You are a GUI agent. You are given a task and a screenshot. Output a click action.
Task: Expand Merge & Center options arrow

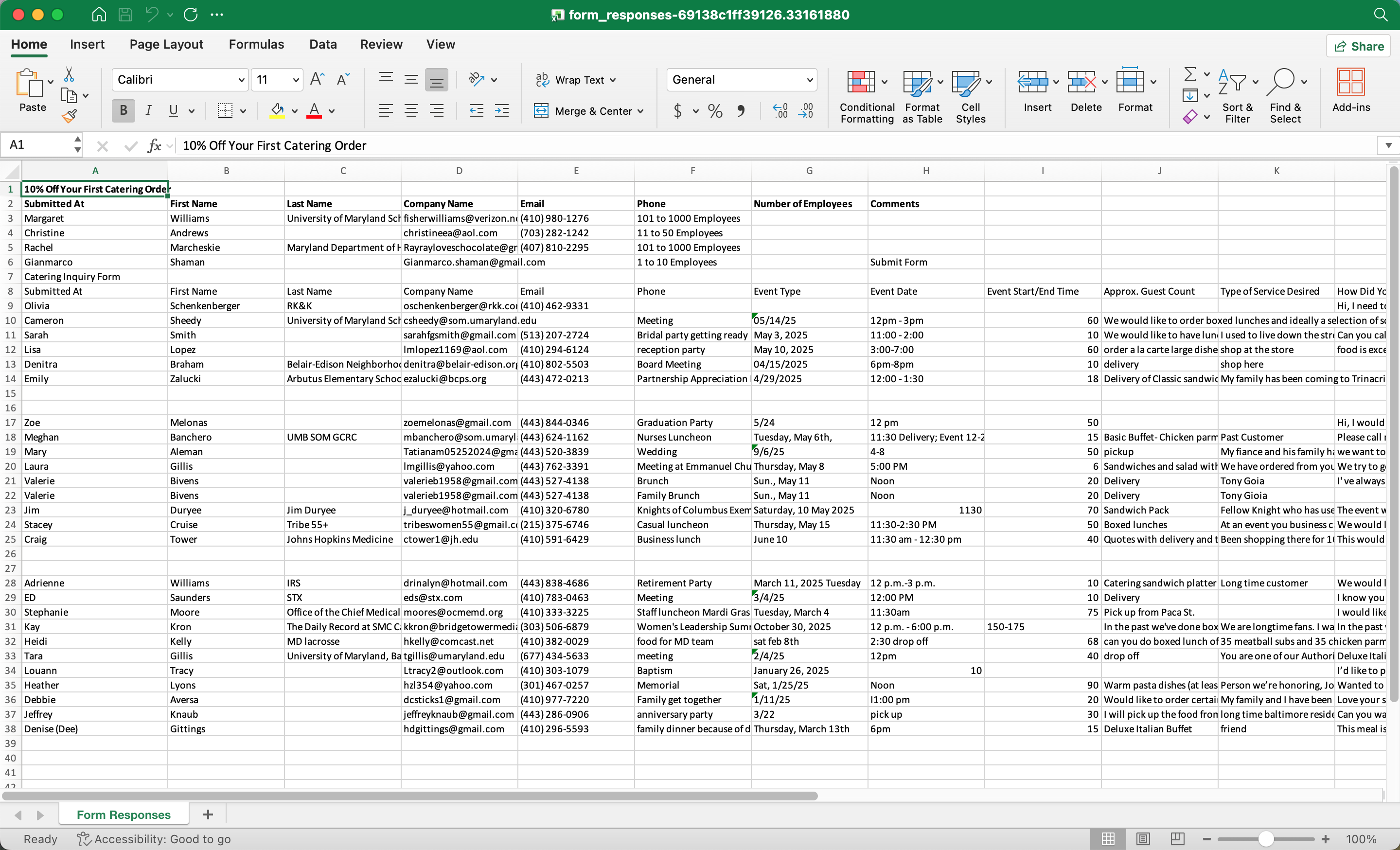click(641, 111)
